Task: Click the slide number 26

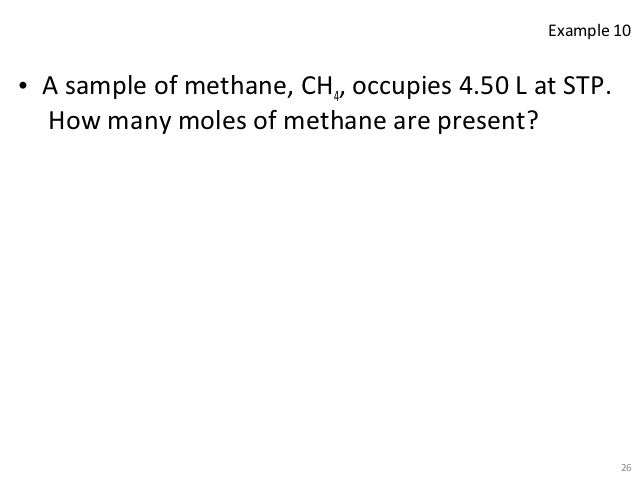Action: 626,468
